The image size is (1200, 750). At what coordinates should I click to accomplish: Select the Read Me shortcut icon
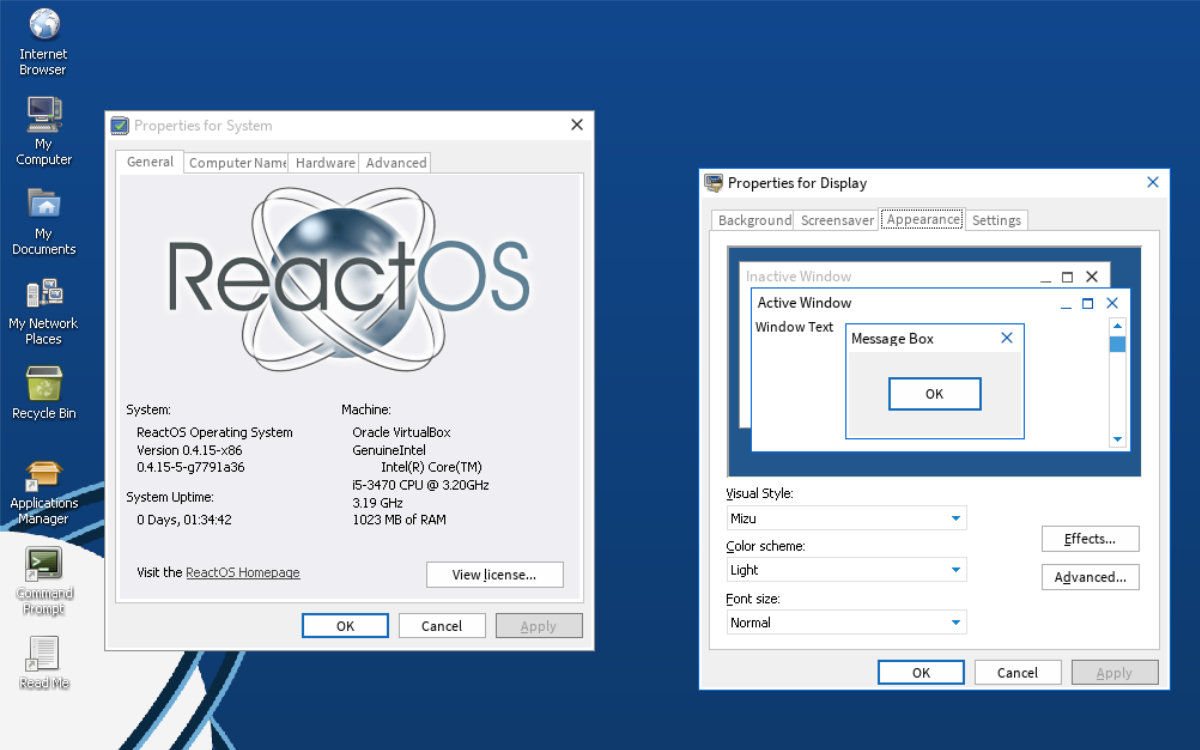pyautogui.click(x=44, y=663)
